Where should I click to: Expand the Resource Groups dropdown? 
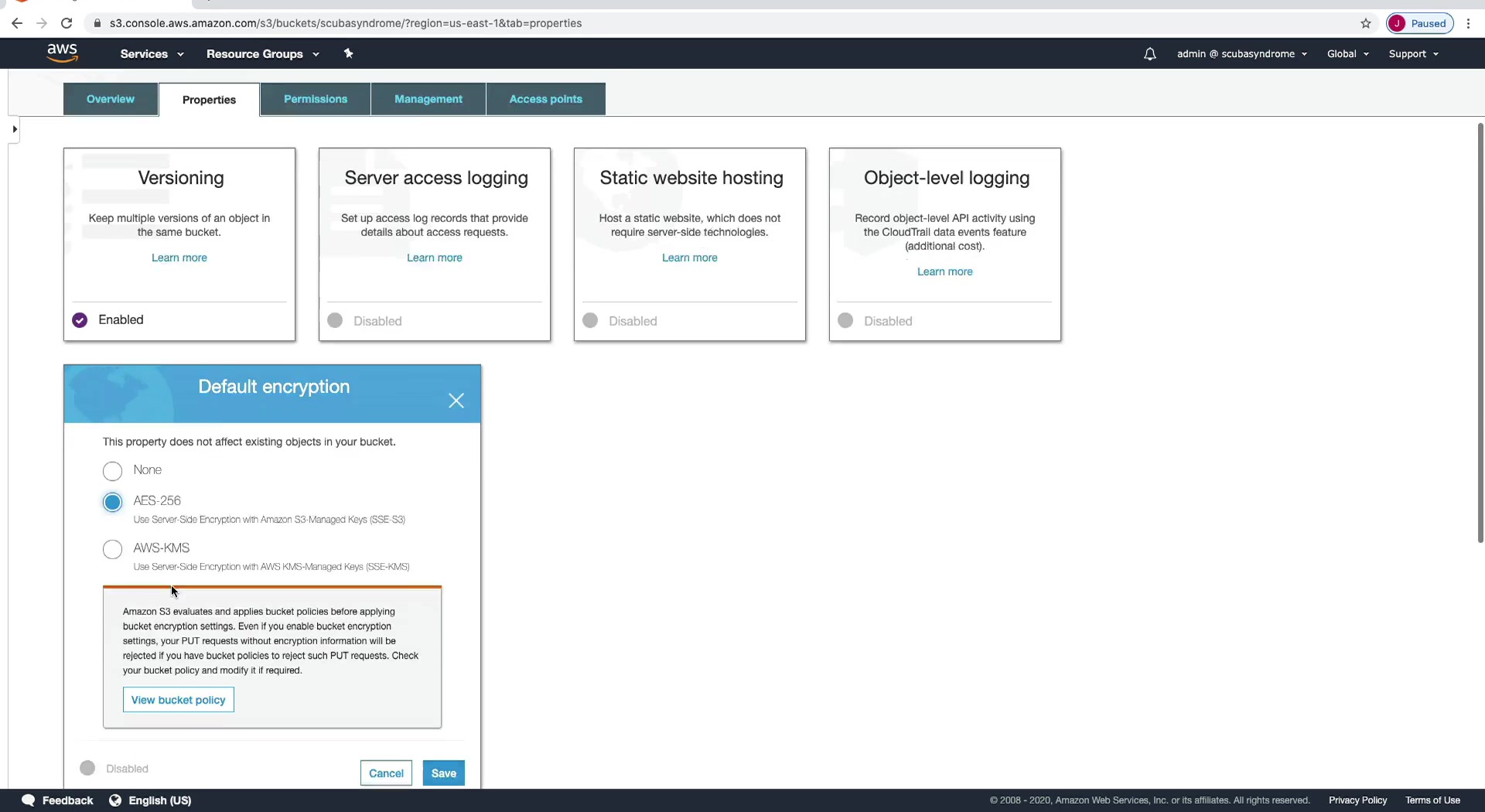(x=262, y=54)
